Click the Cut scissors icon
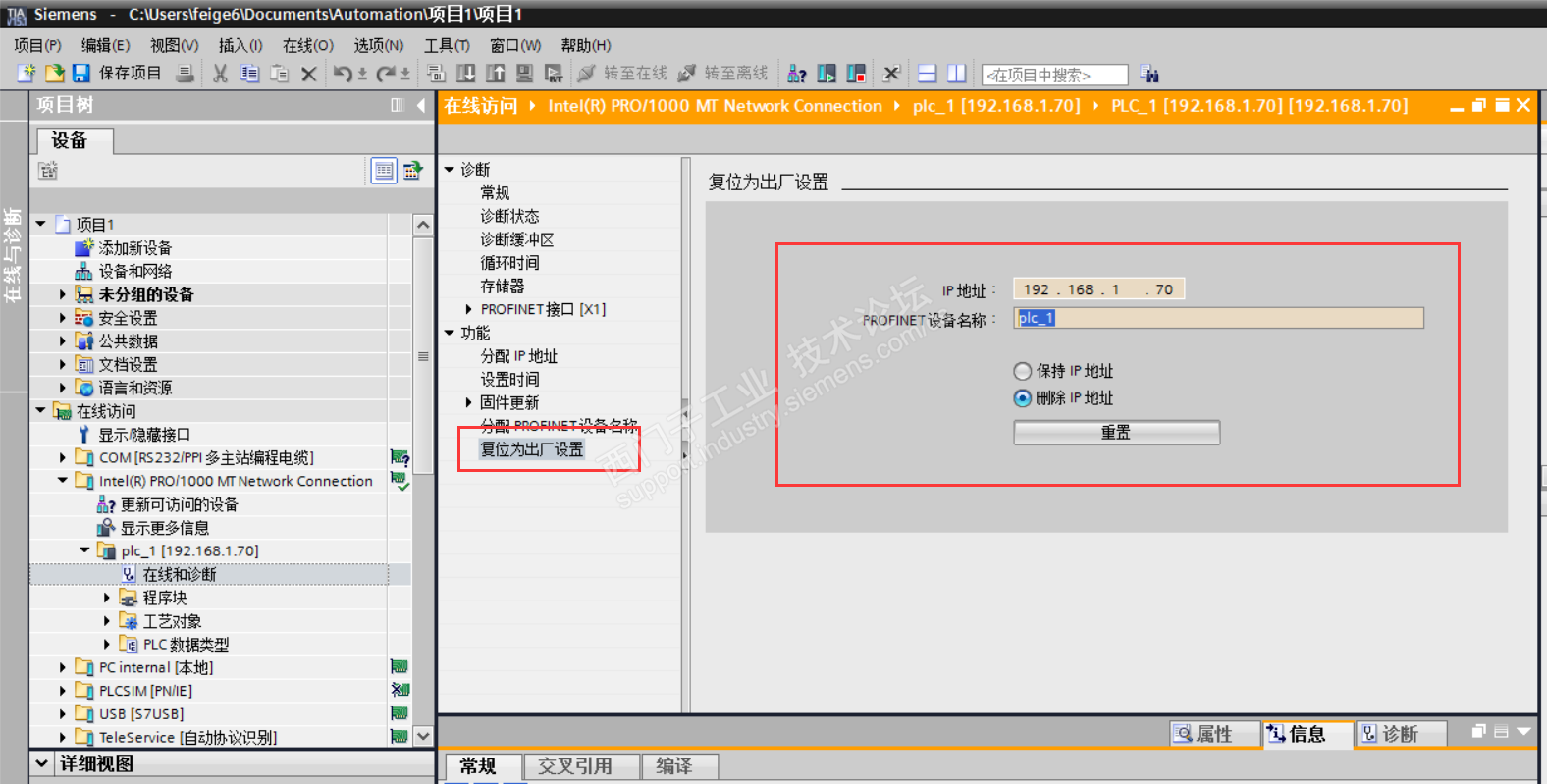This screenshot has height=784, width=1547. click(x=220, y=74)
